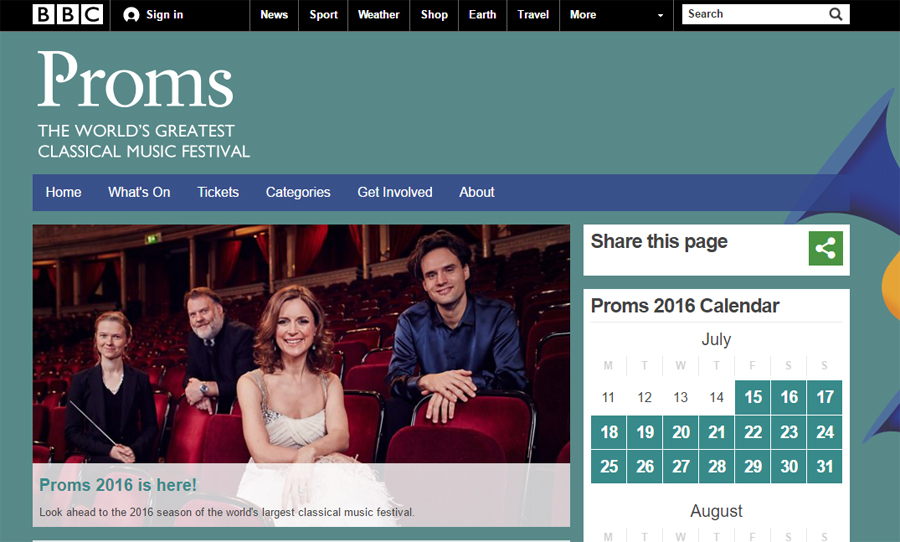Open the News section
900x542 pixels.
tap(274, 15)
